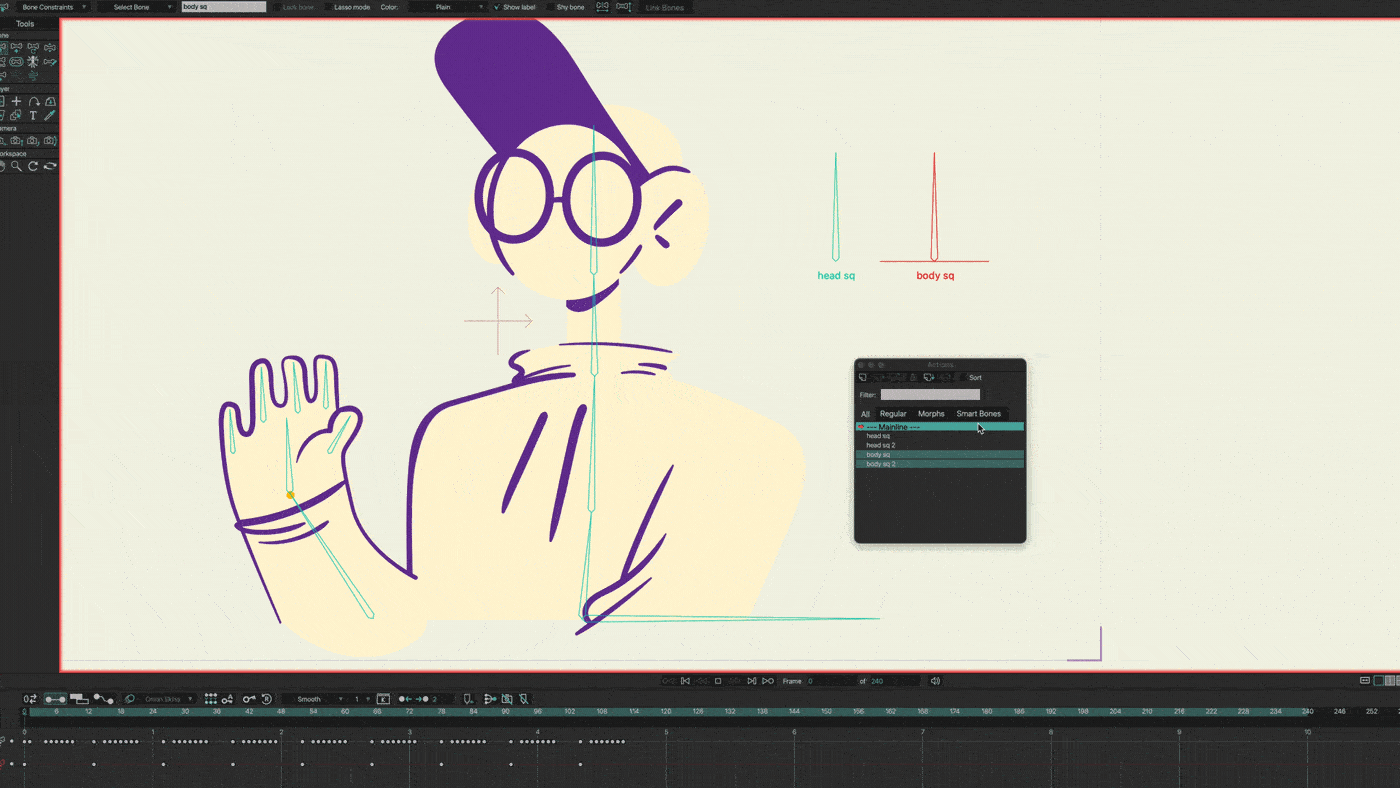Screen dimensions: 1400x788
Task: Jump to the first frame with rewind
Action: [685, 681]
